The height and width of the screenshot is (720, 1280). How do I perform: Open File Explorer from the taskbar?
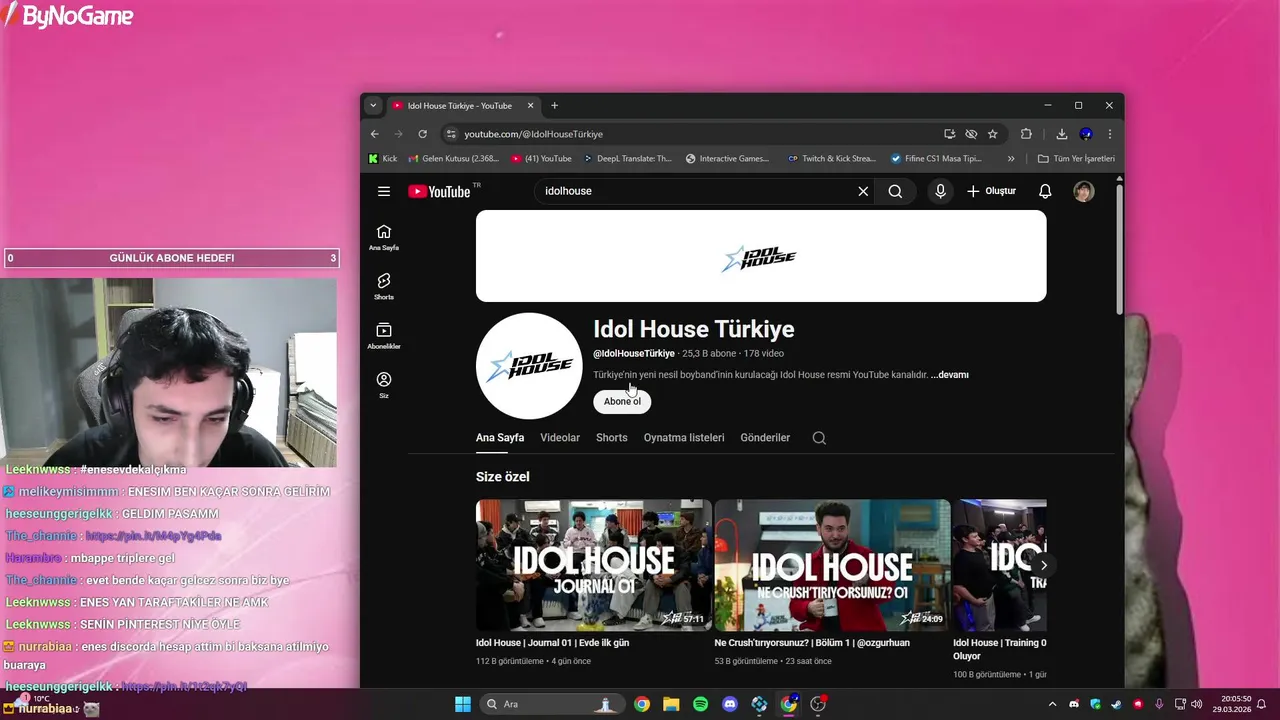pyautogui.click(x=671, y=704)
